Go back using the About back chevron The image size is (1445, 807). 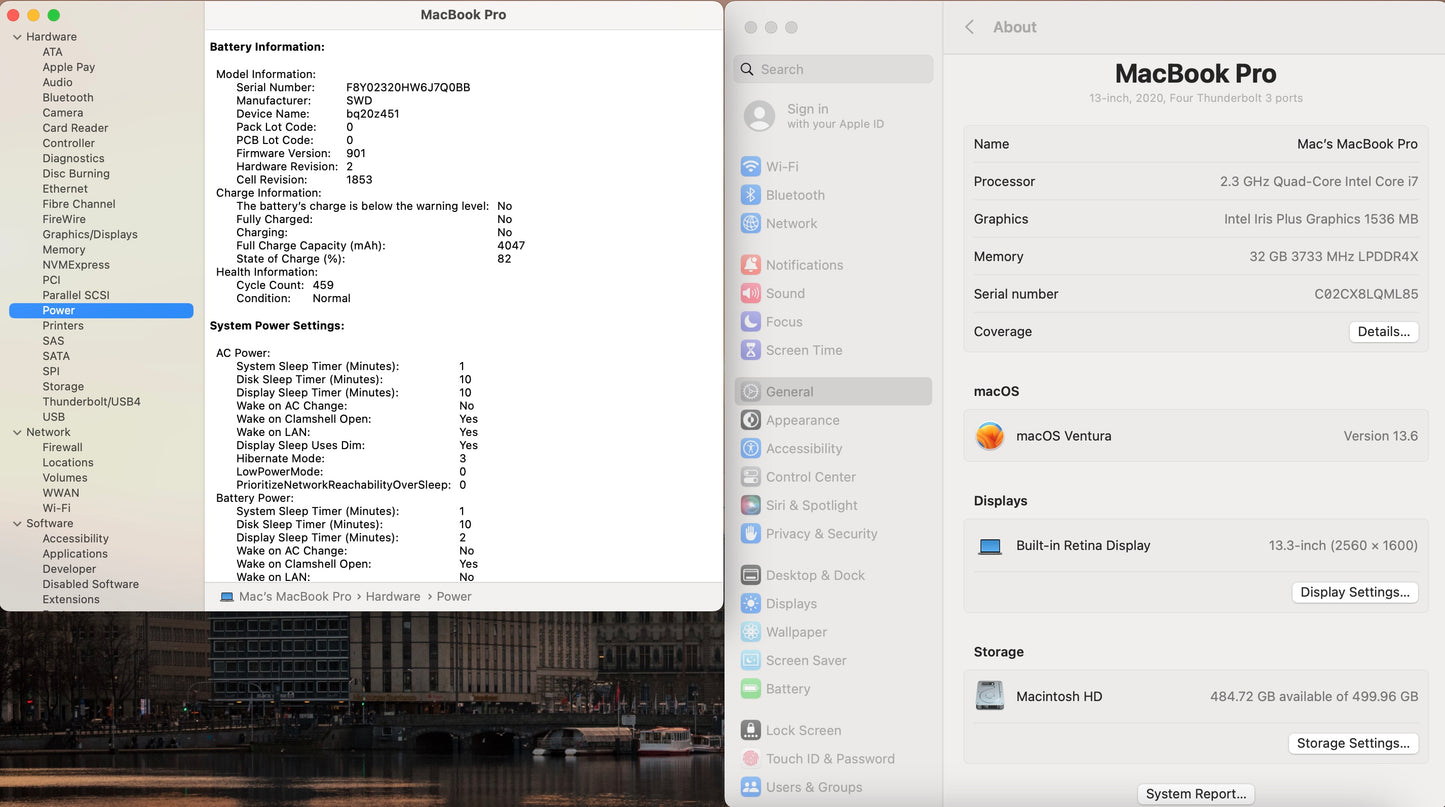[969, 27]
